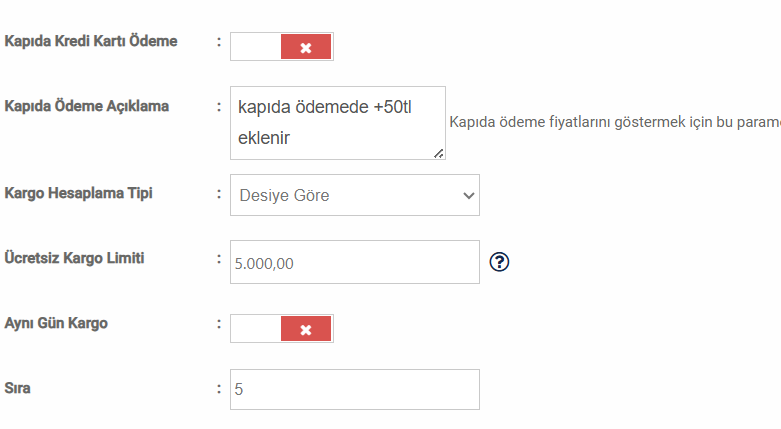The height and width of the screenshot is (429, 781).
Task: Click the Kargo Hesaplama Tipi label
Action: click(78, 193)
